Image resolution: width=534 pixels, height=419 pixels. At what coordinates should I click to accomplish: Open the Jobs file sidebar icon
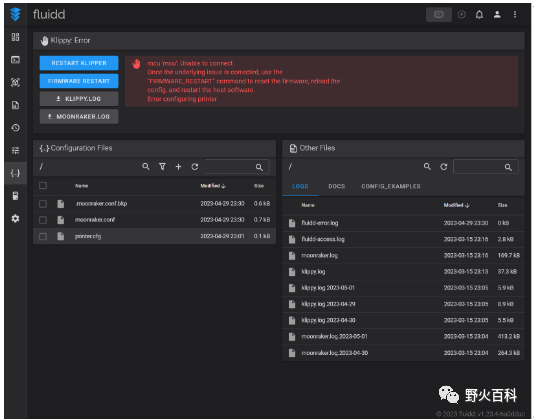pos(15,105)
